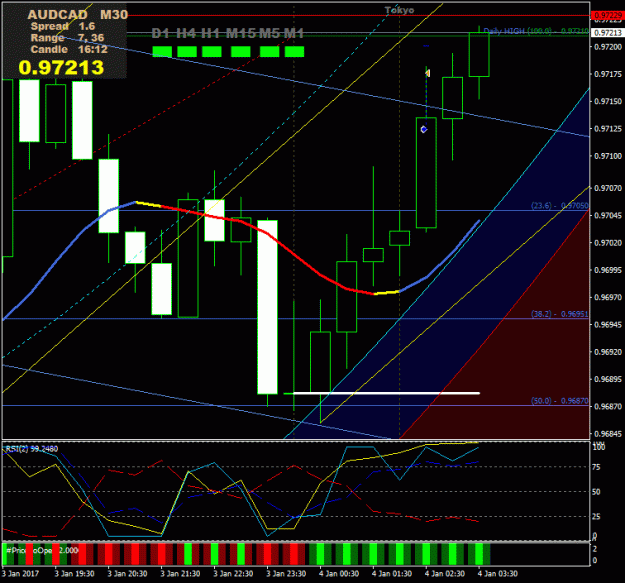Click the white 0.97213 price tag on axis
This screenshot has height=583, width=625.
607,33
